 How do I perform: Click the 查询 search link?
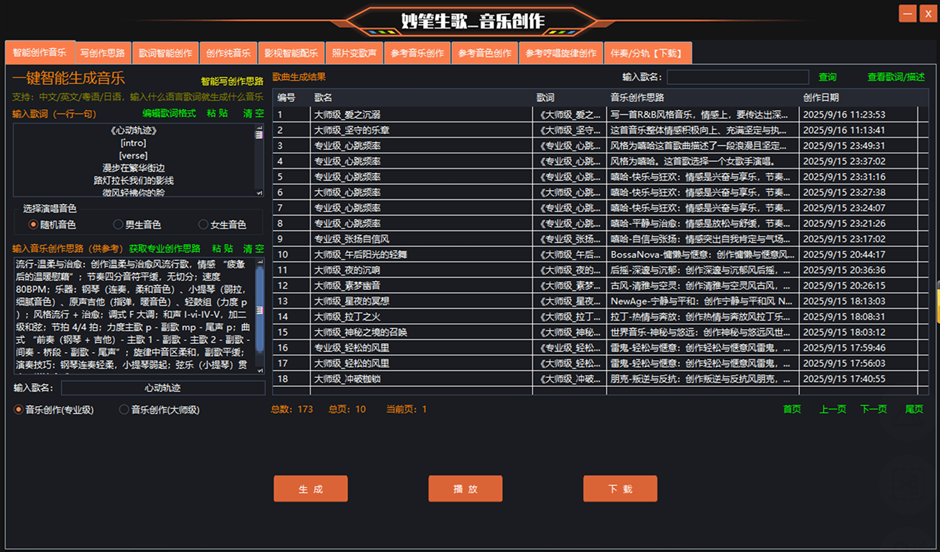pyautogui.click(x=827, y=77)
